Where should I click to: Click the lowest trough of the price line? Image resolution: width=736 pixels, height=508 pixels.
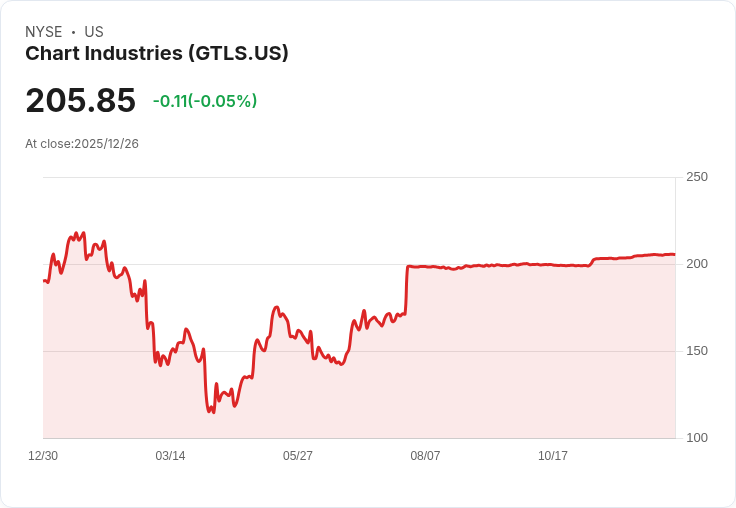(x=211, y=412)
